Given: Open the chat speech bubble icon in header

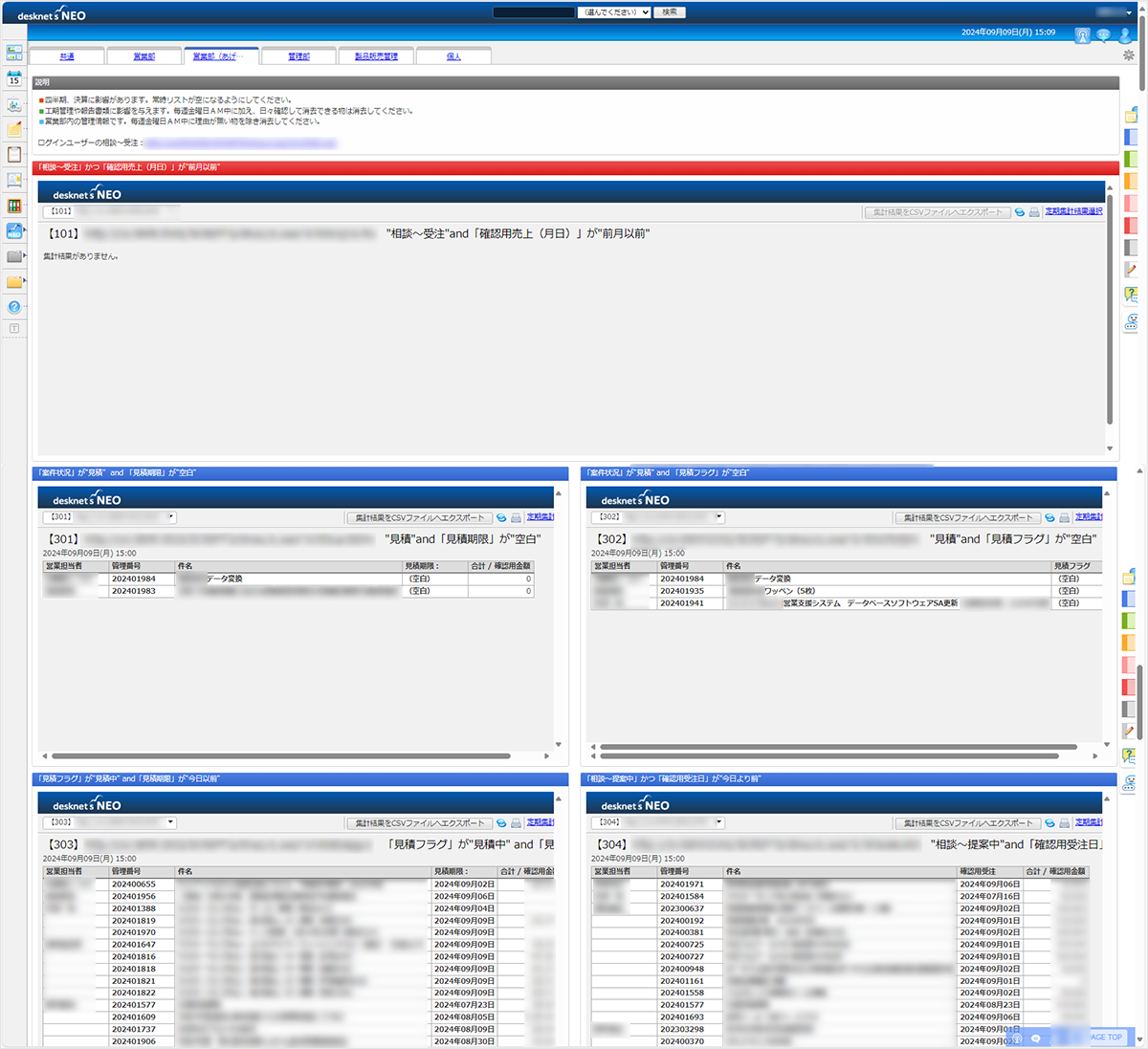Looking at the screenshot, I should tap(1103, 35).
